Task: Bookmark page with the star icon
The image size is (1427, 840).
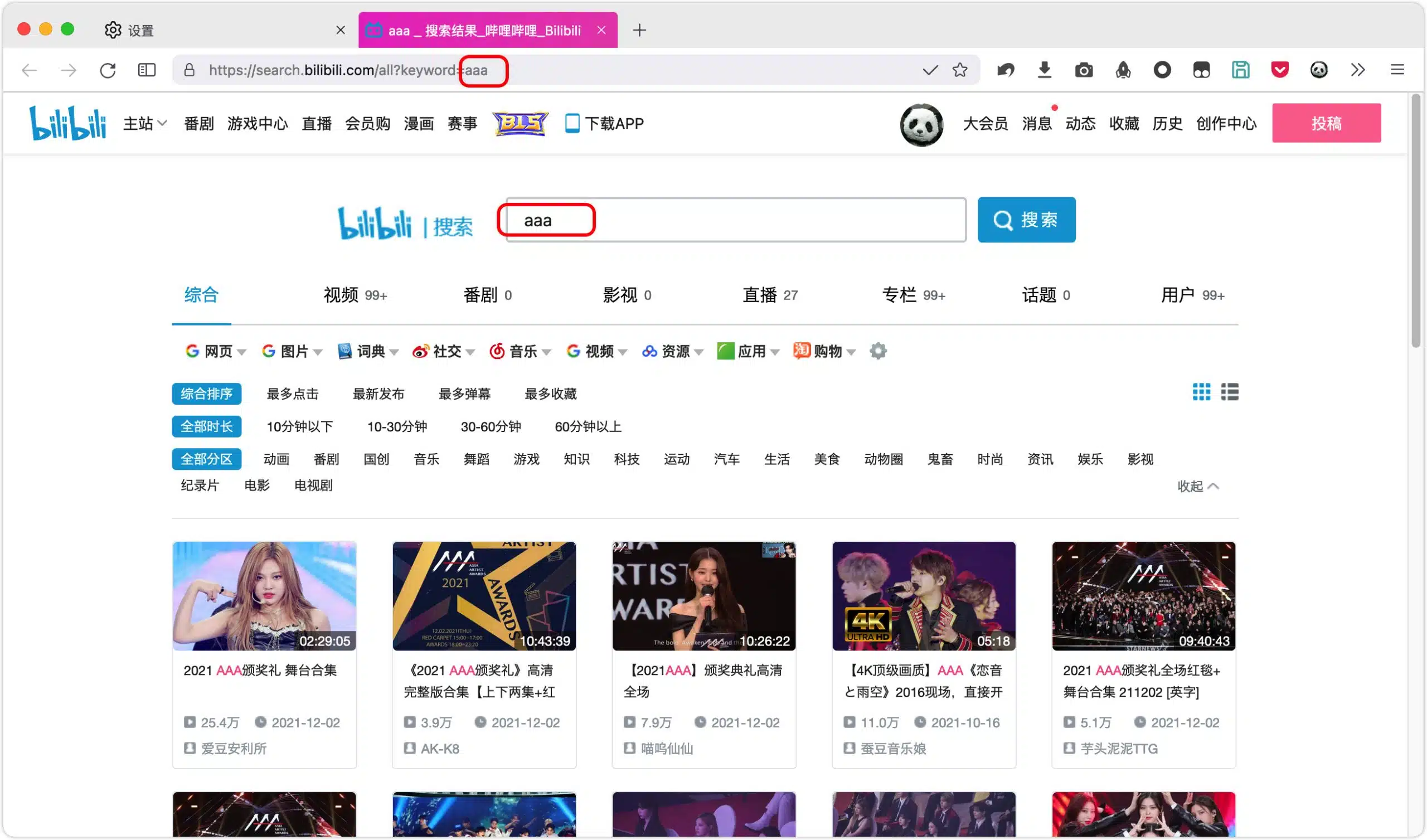Action: click(x=959, y=70)
